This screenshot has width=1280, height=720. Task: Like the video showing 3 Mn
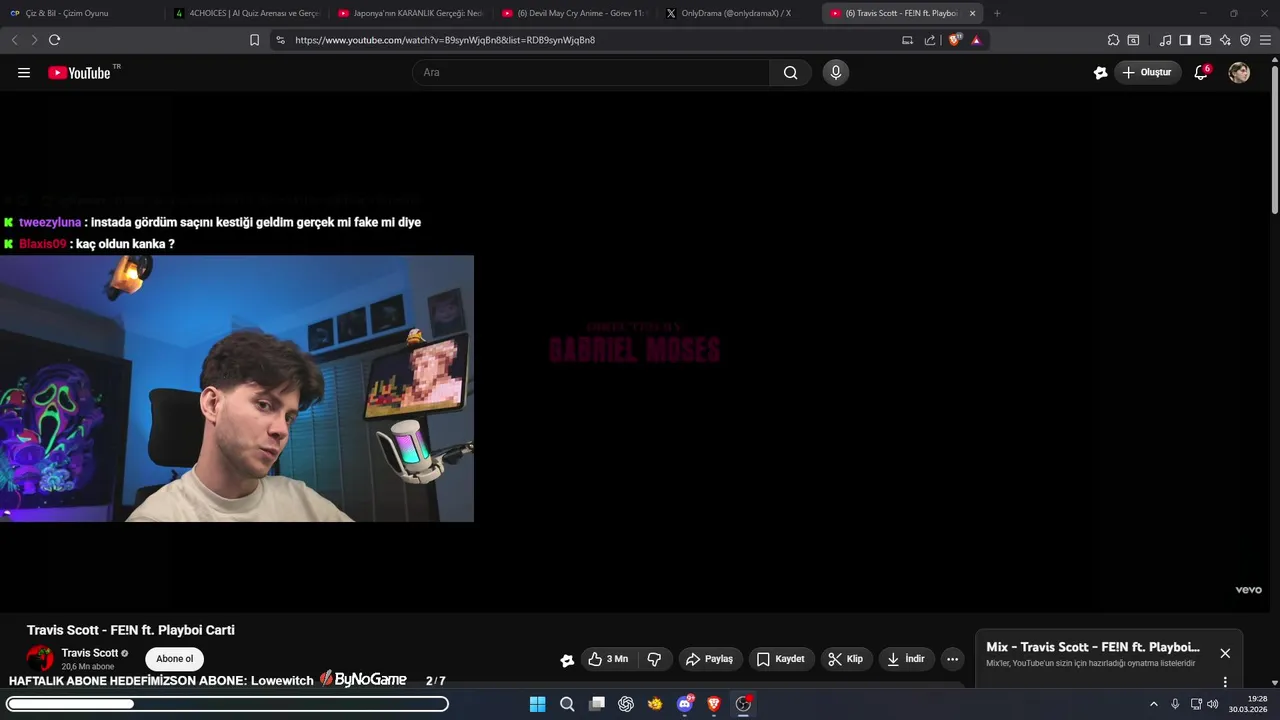(609, 659)
